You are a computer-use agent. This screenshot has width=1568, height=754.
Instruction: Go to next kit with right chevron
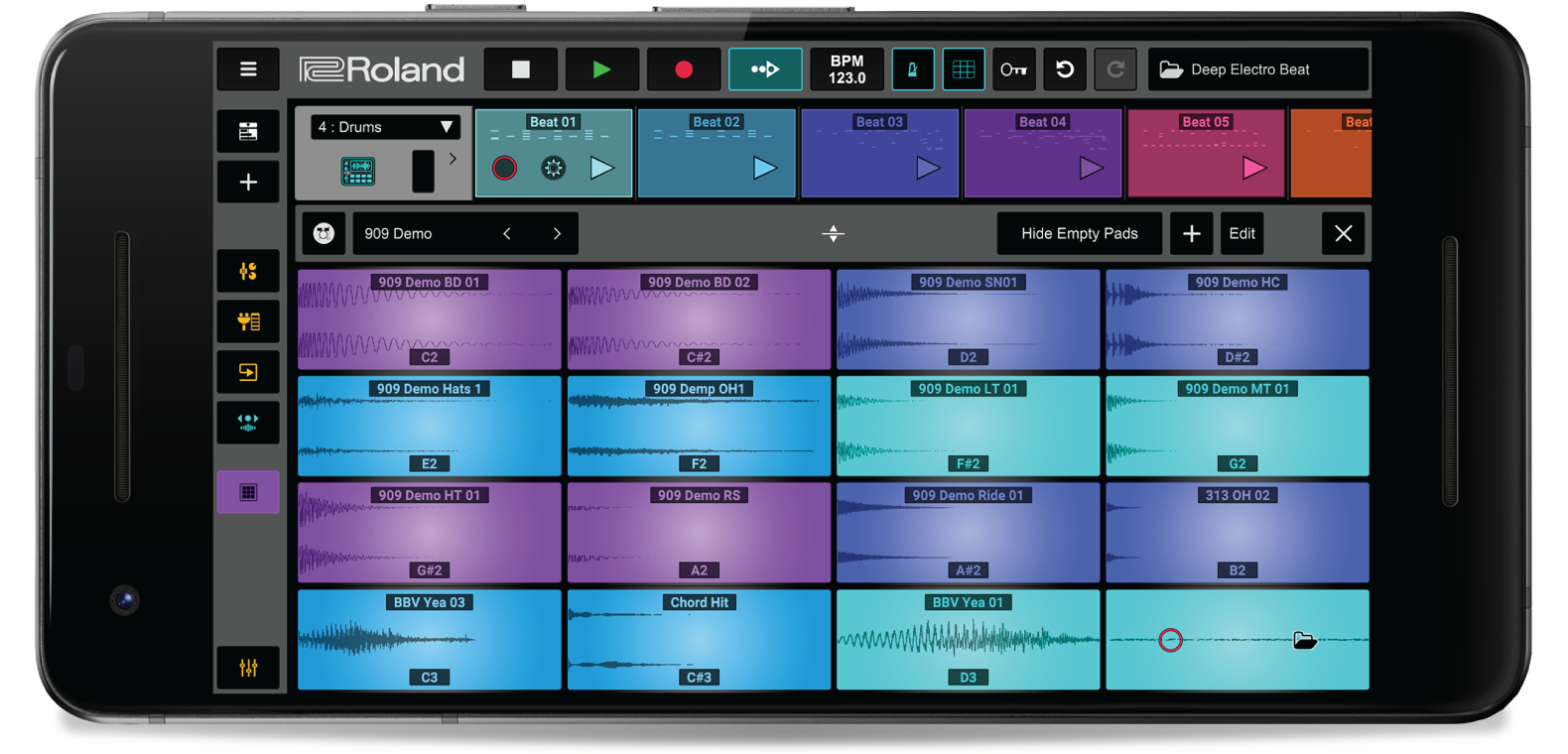click(557, 233)
